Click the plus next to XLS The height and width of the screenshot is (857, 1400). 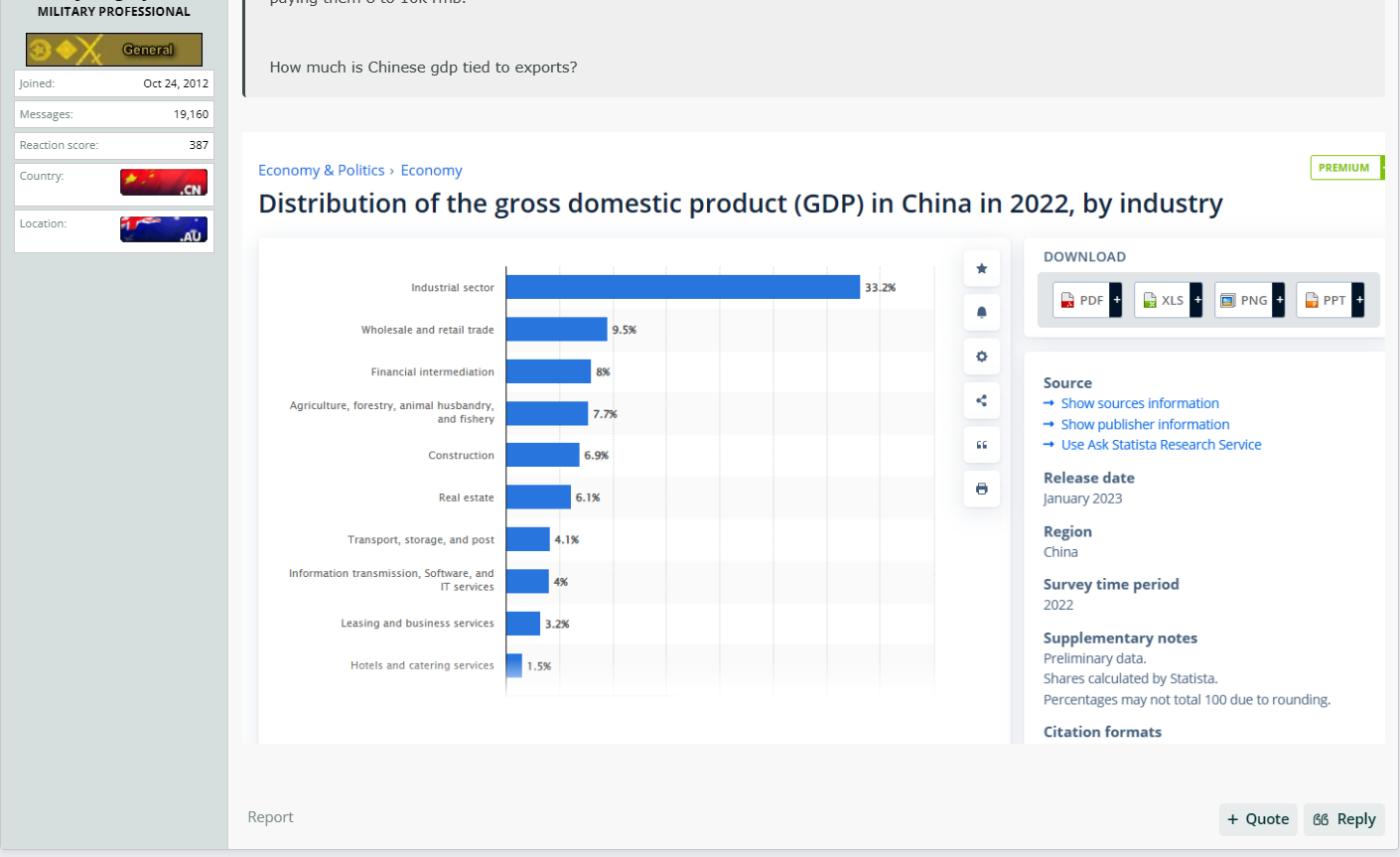pos(1197,300)
